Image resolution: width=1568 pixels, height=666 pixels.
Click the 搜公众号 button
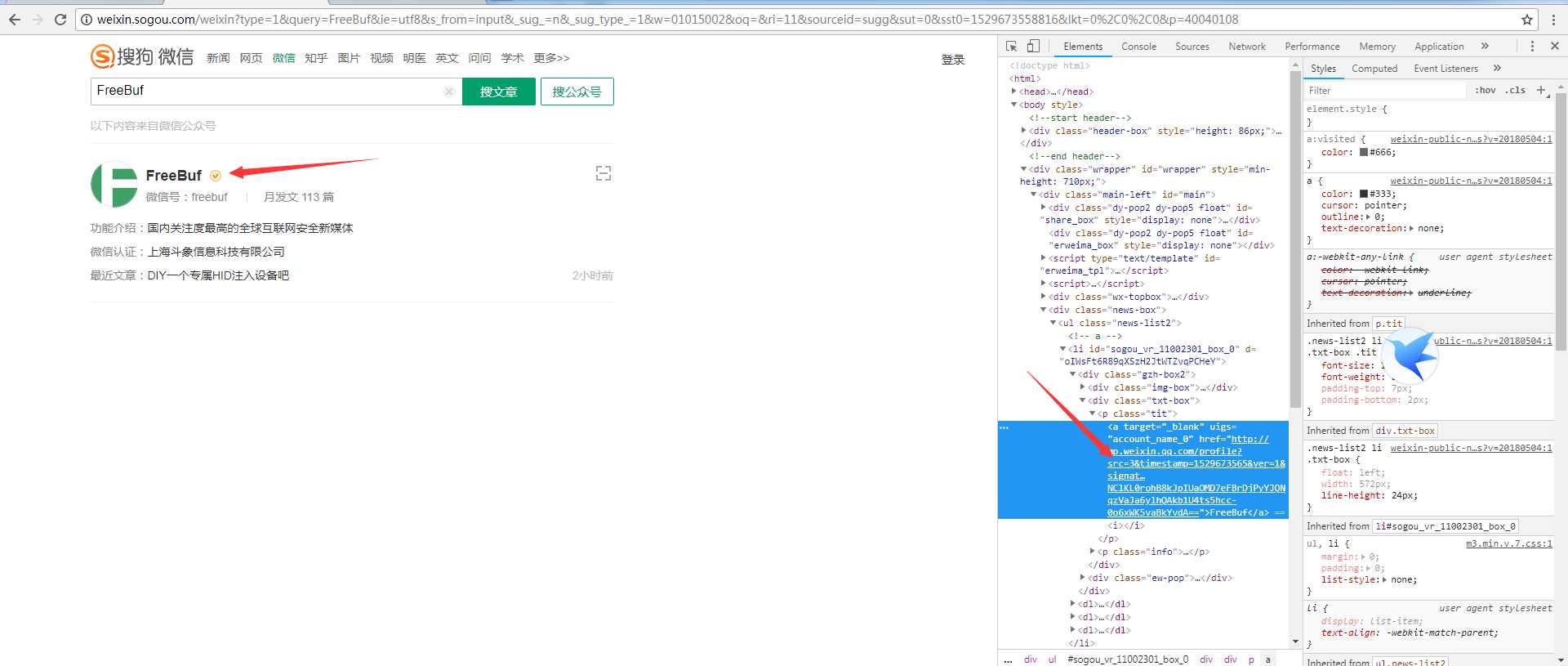pyautogui.click(x=577, y=92)
